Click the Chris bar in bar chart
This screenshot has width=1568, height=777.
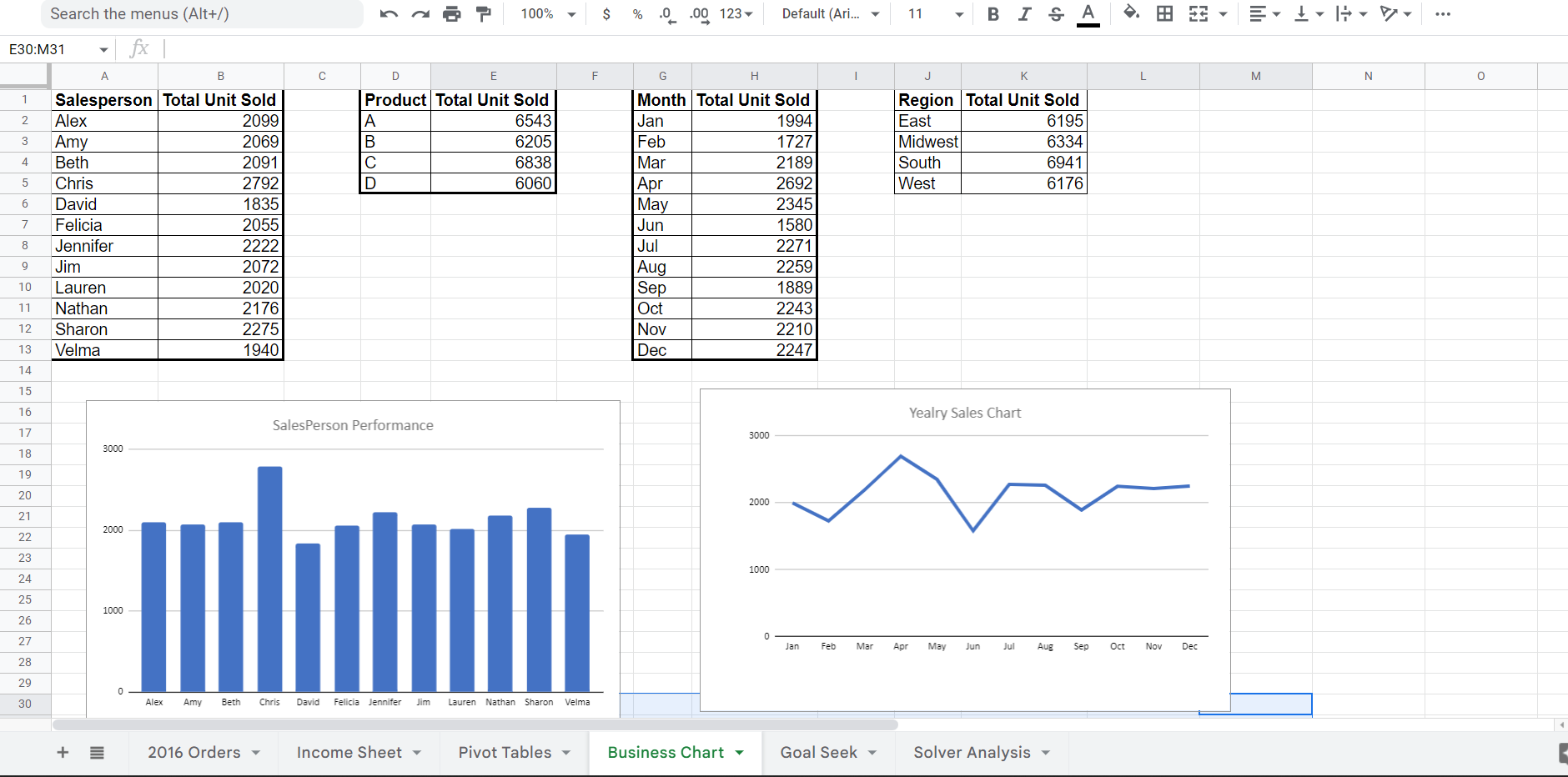pos(269,579)
